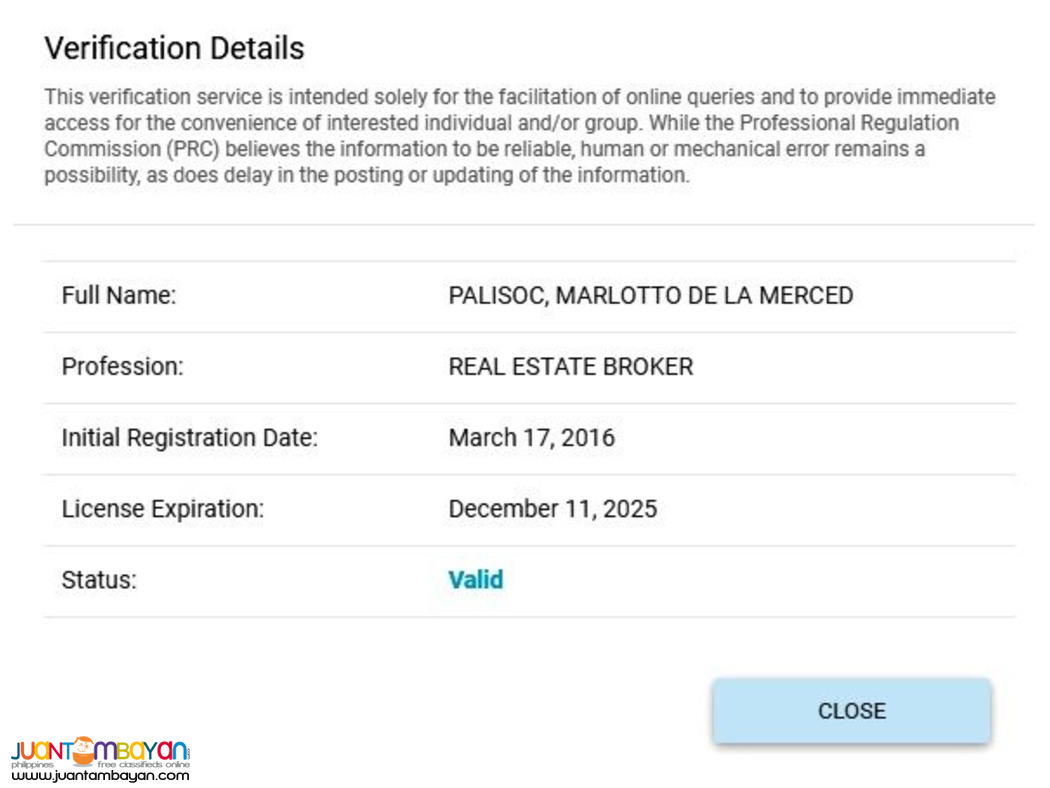Click the March 17, 2016 registration date
1050x788 pixels.
(x=531, y=438)
